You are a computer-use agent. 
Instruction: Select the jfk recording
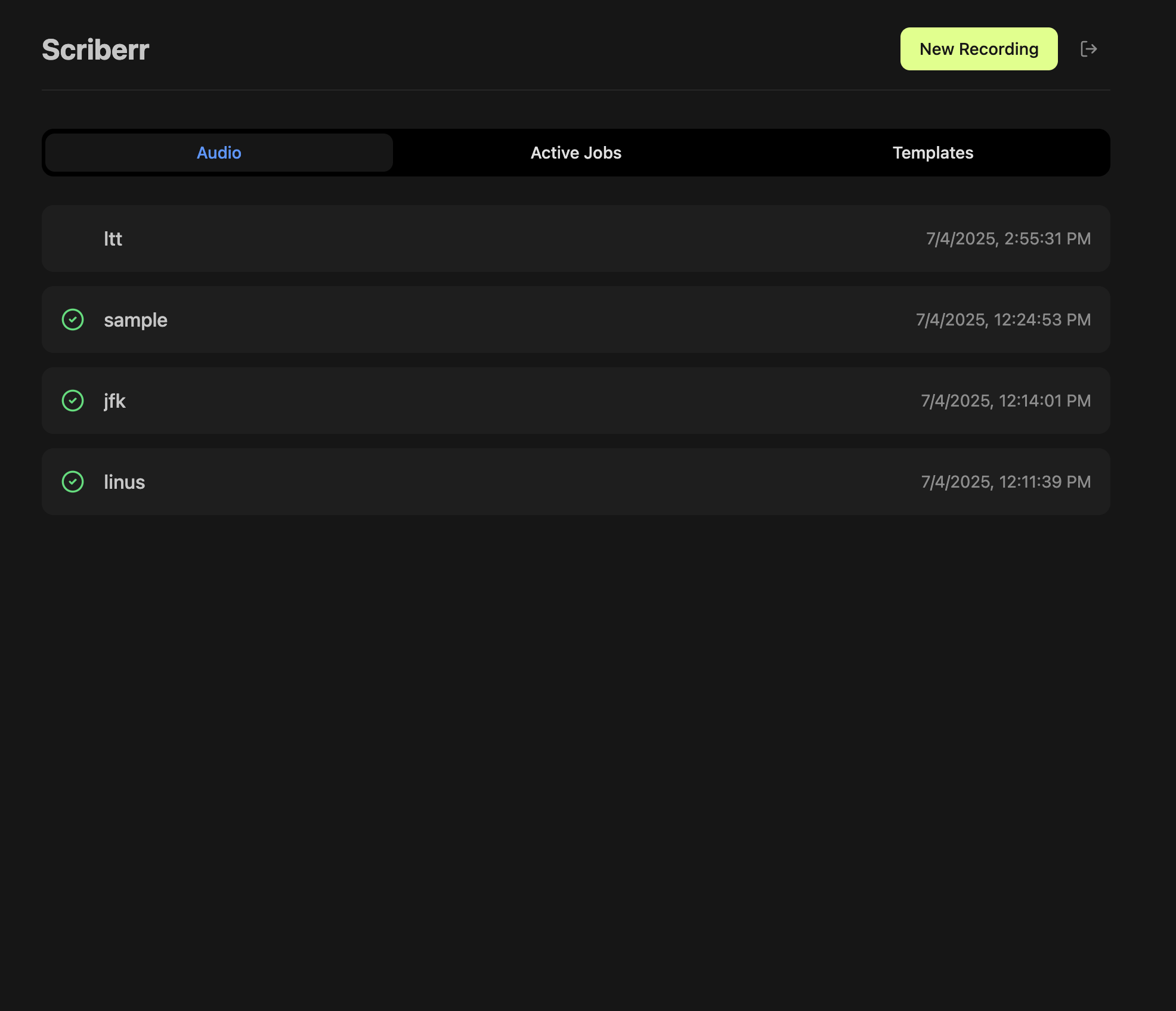(x=576, y=401)
